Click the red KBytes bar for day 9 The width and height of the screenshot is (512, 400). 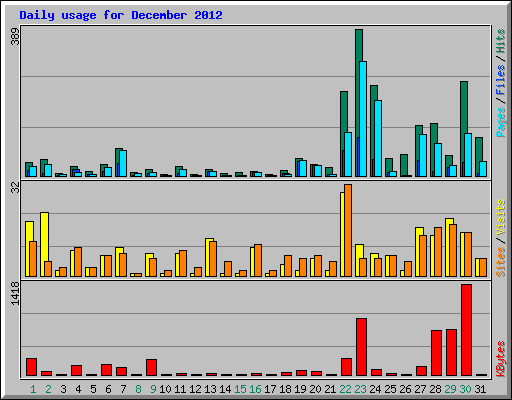pyautogui.click(x=151, y=367)
